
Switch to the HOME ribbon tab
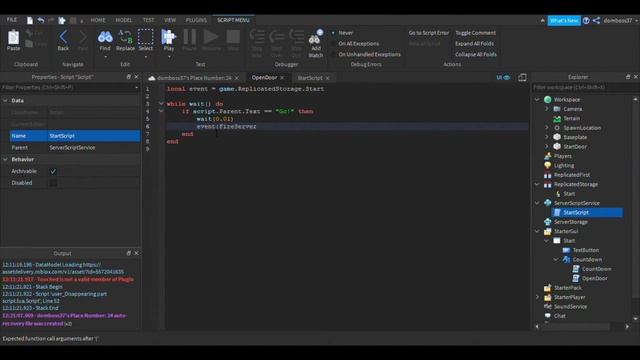tap(98, 20)
